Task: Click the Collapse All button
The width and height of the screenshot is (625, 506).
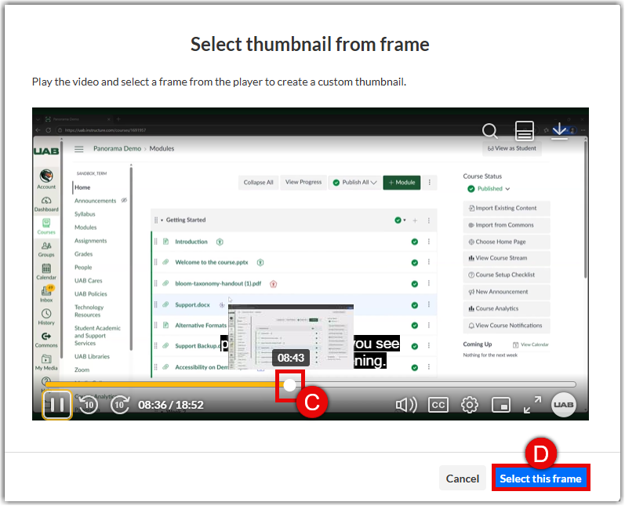Action: (x=258, y=183)
